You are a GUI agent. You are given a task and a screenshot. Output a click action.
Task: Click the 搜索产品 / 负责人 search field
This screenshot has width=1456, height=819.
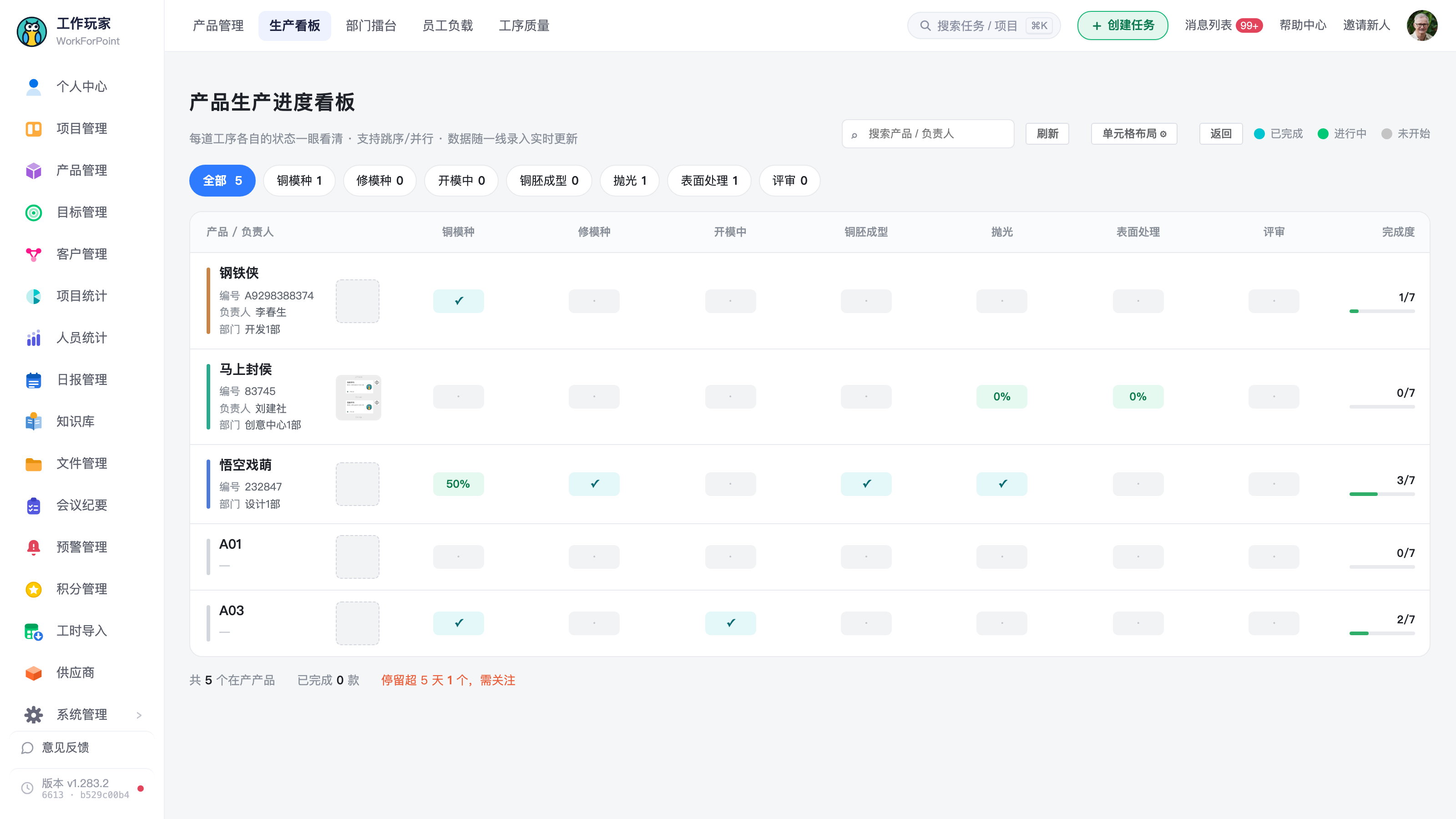point(928,134)
